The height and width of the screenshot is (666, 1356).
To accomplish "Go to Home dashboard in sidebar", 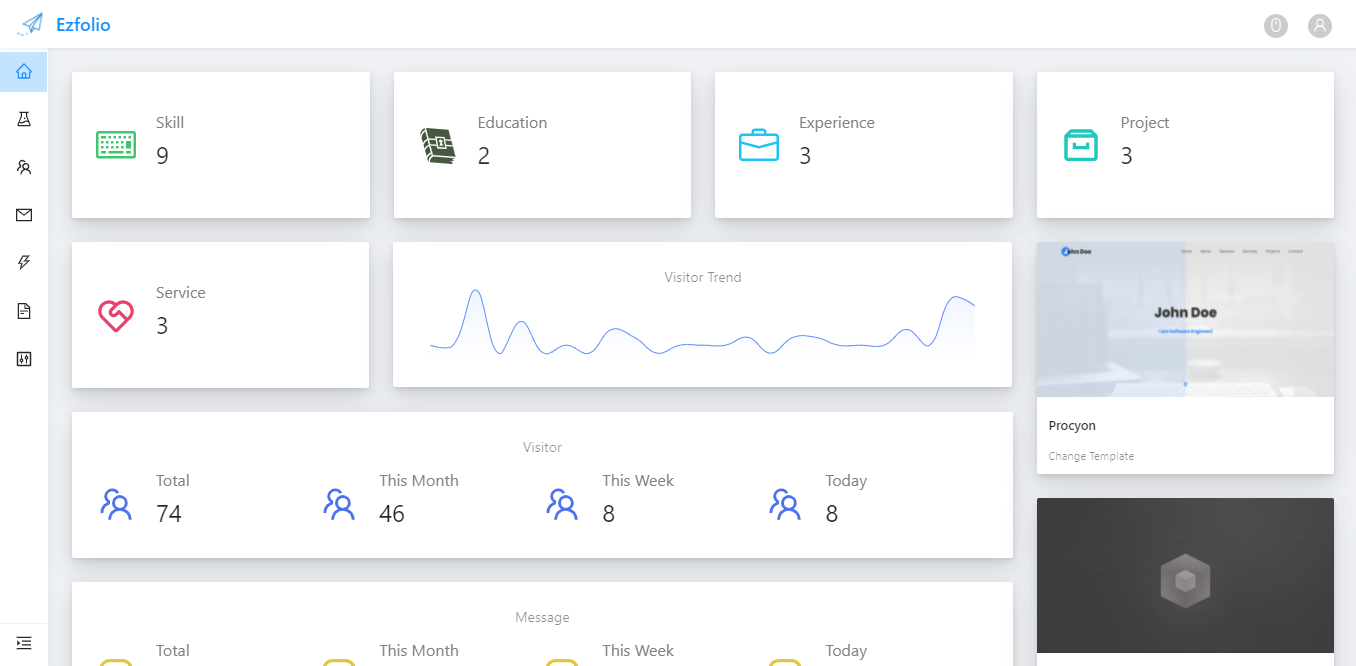I will click(x=24, y=71).
